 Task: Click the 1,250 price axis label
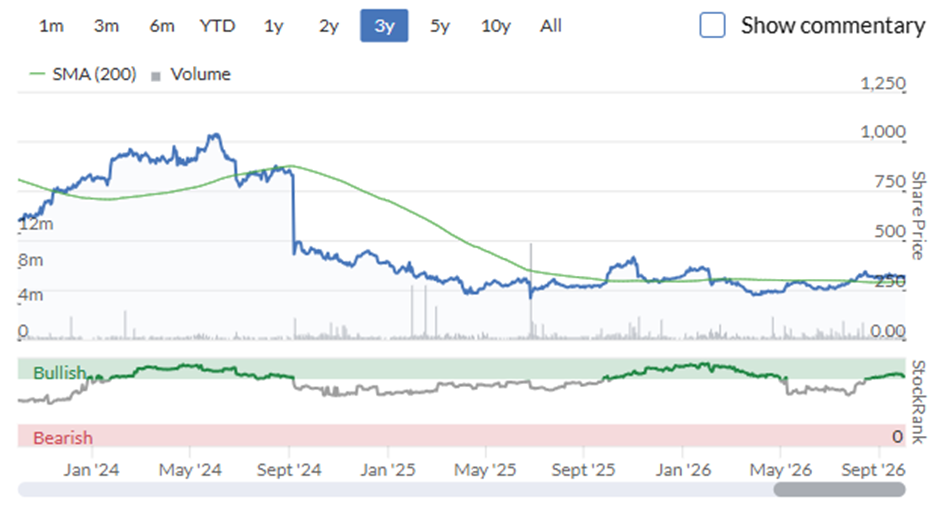(x=883, y=83)
